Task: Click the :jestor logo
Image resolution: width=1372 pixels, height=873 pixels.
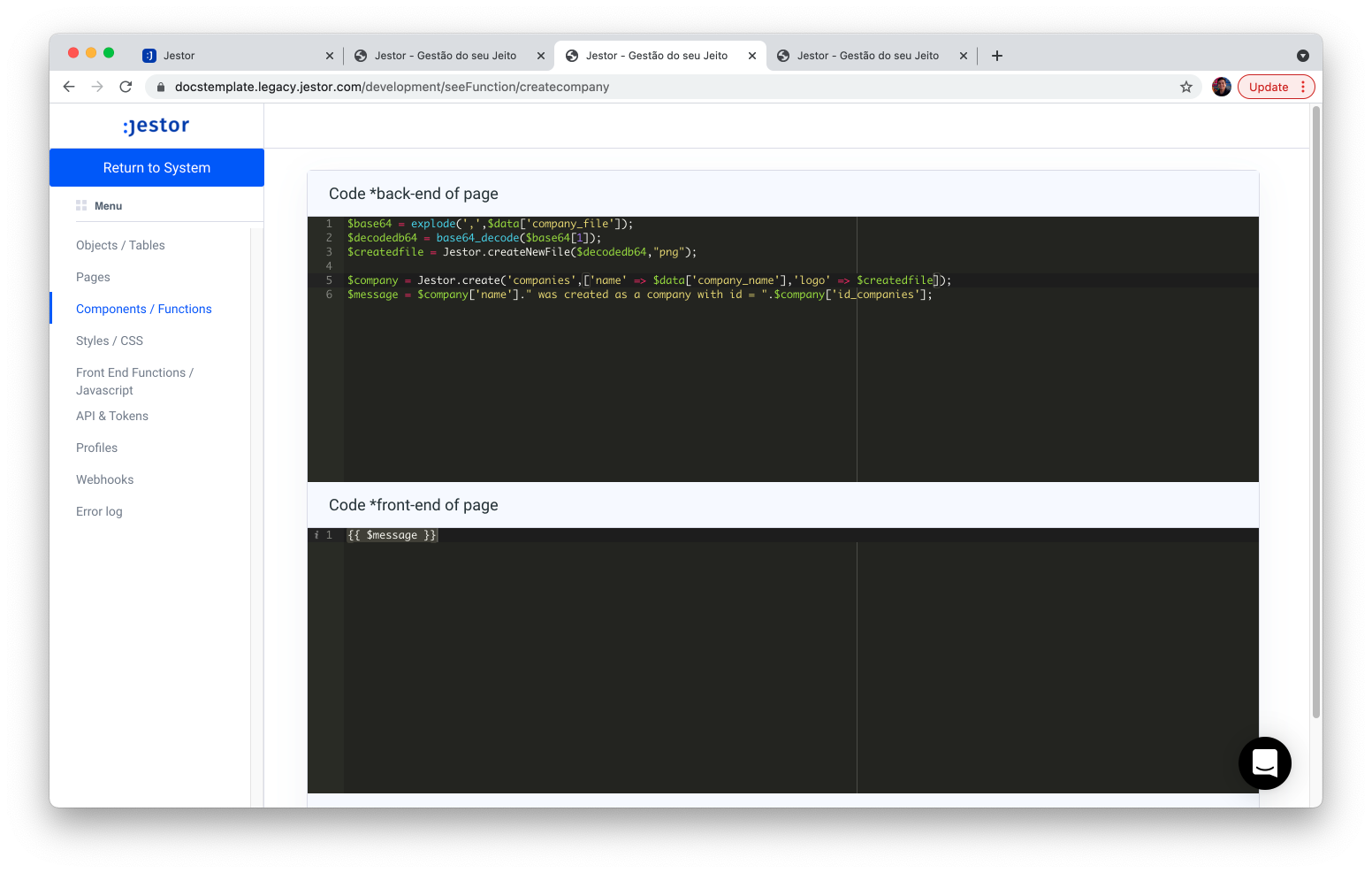Action: click(156, 126)
